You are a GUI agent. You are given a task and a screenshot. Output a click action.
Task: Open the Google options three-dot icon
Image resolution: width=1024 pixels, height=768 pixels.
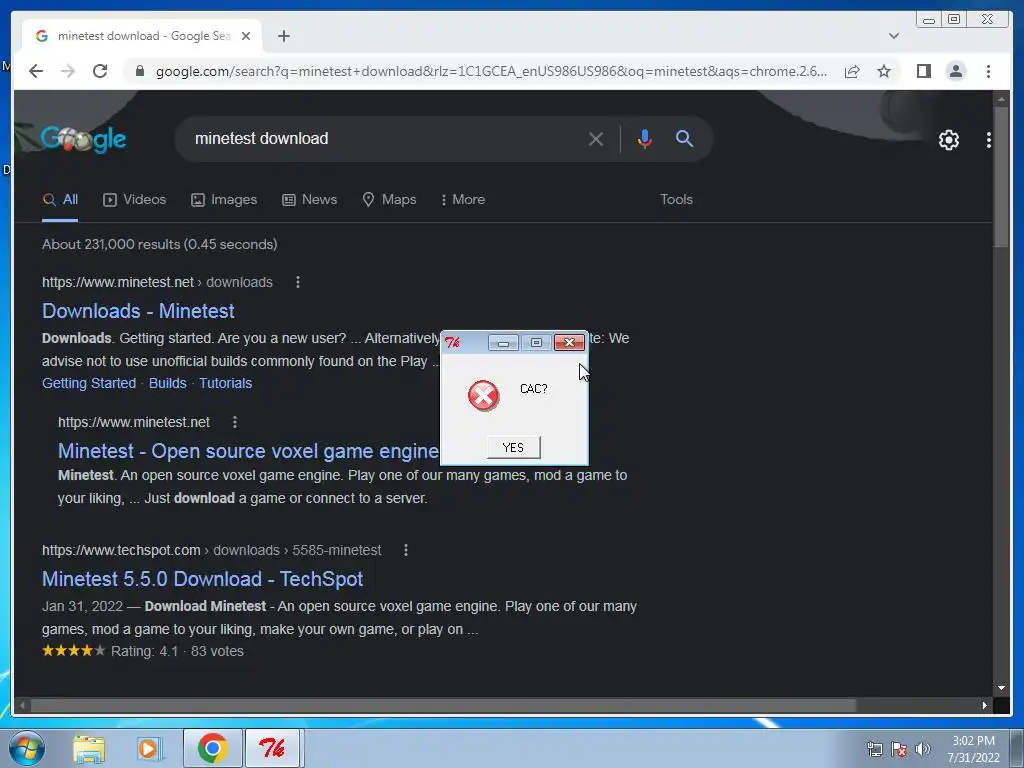[x=989, y=140]
